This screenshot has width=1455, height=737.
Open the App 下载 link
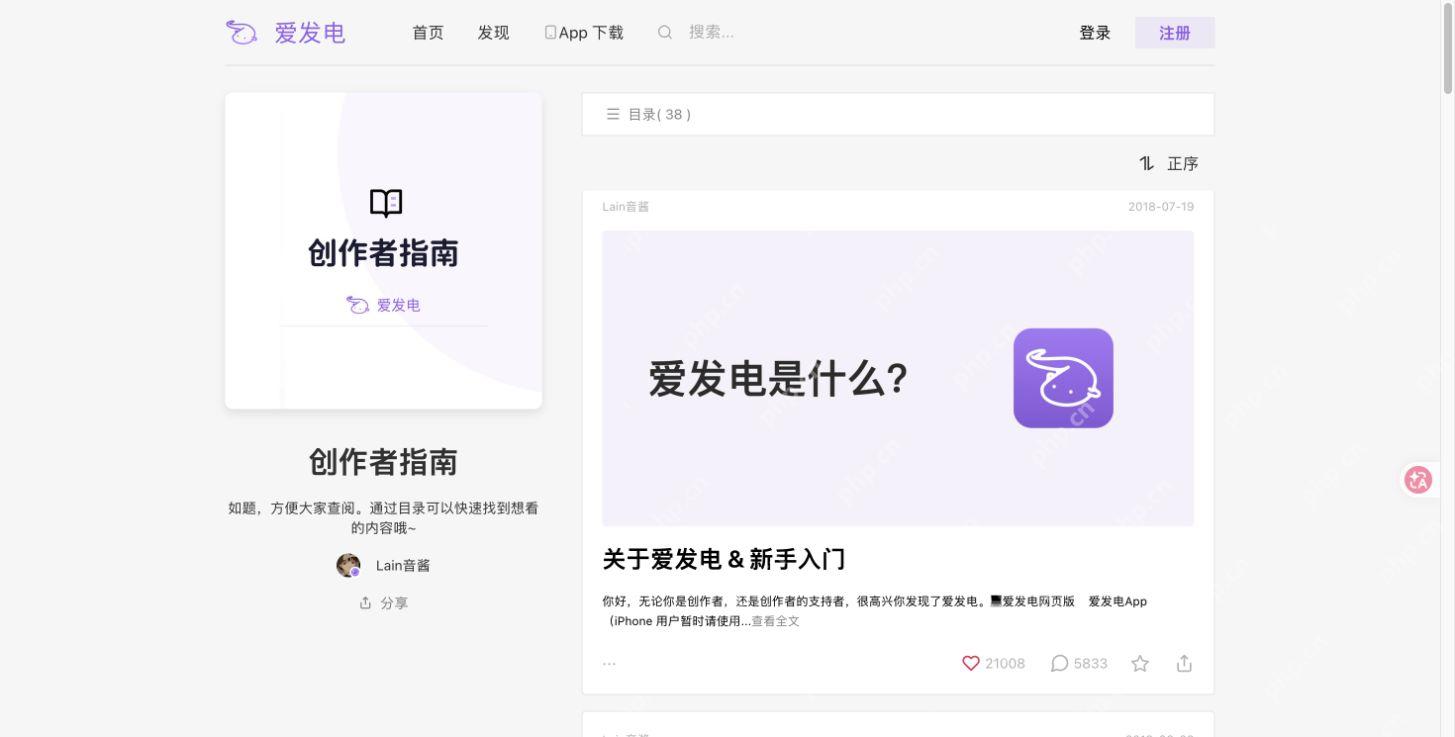[x=584, y=33]
